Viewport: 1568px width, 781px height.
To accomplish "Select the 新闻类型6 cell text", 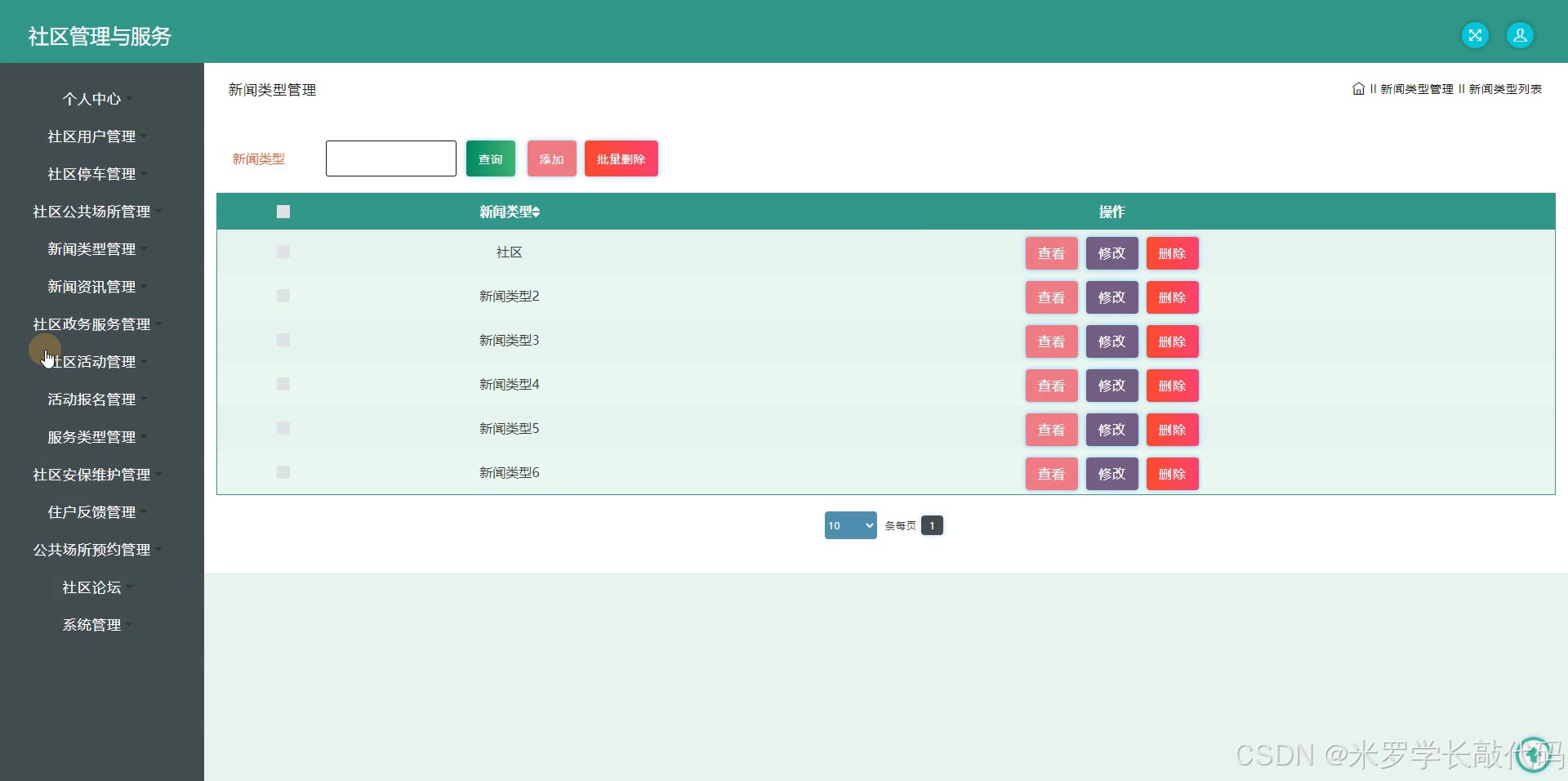I will 509,472.
